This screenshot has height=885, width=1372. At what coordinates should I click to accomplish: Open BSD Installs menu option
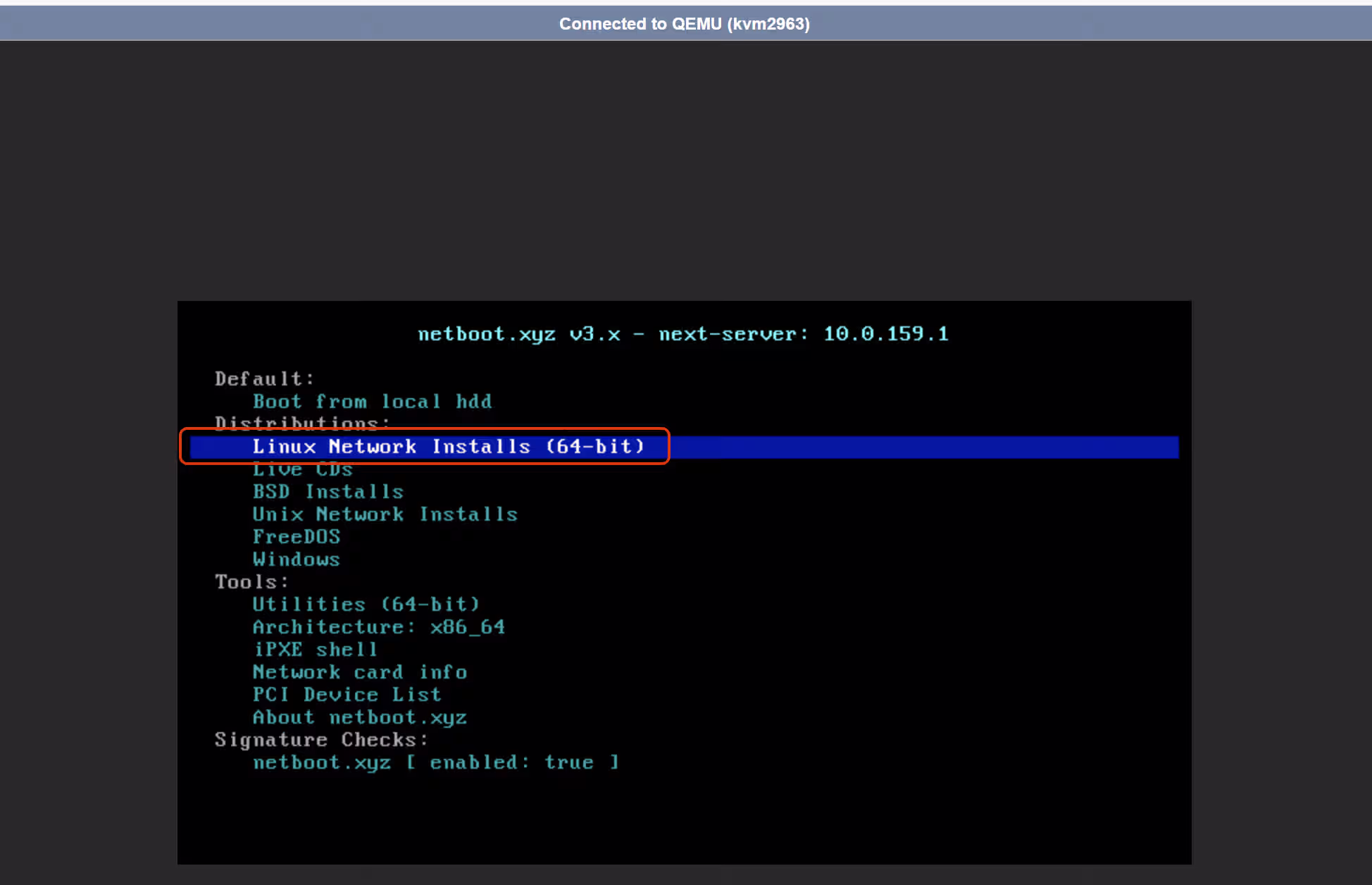coord(328,492)
